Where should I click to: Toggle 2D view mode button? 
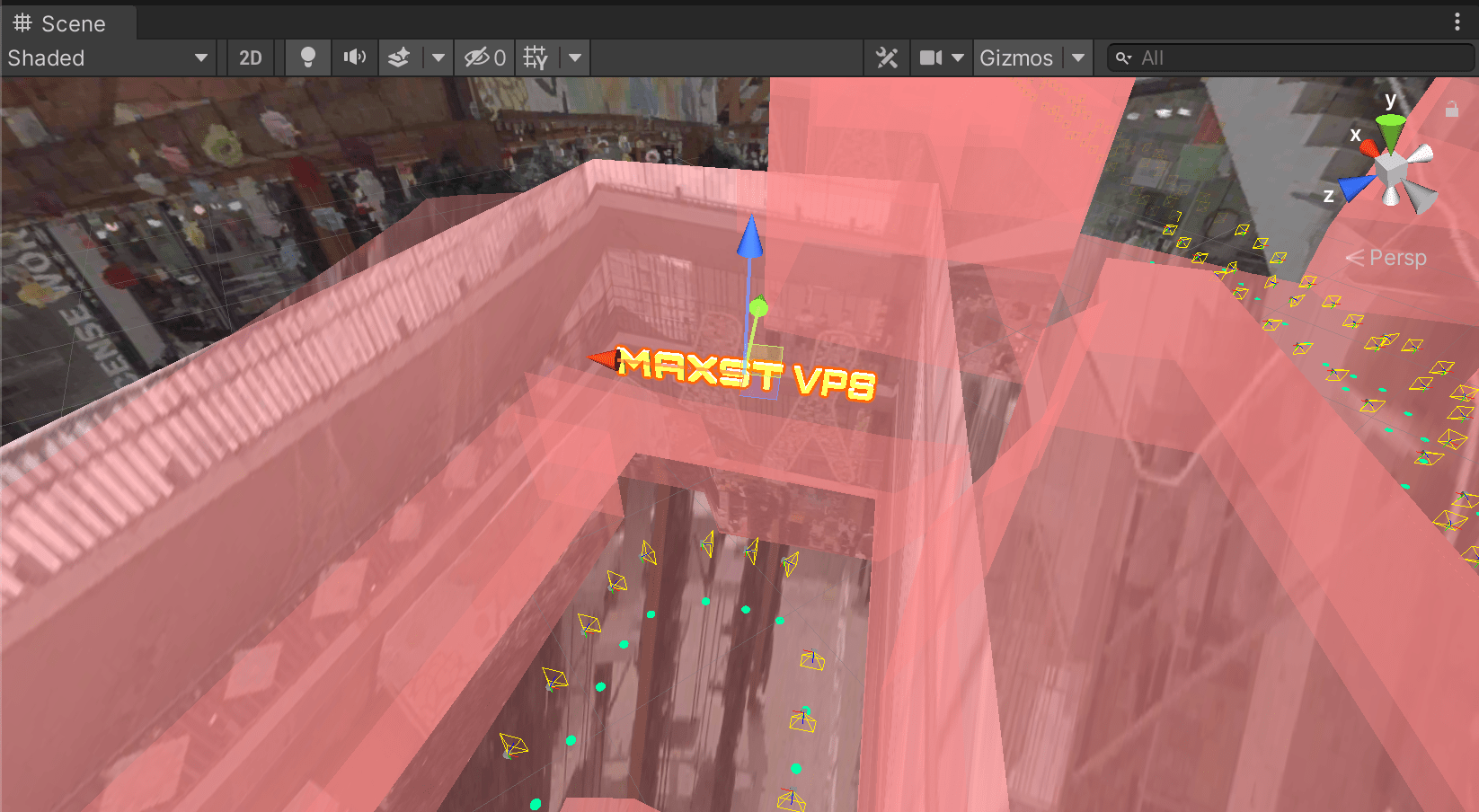click(x=251, y=57)
